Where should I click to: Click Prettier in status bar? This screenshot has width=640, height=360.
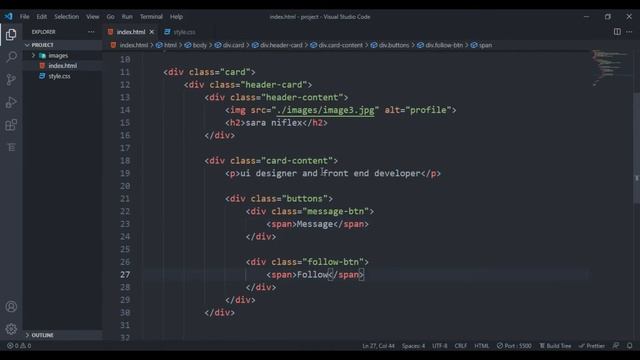click(x=591, y=346)
